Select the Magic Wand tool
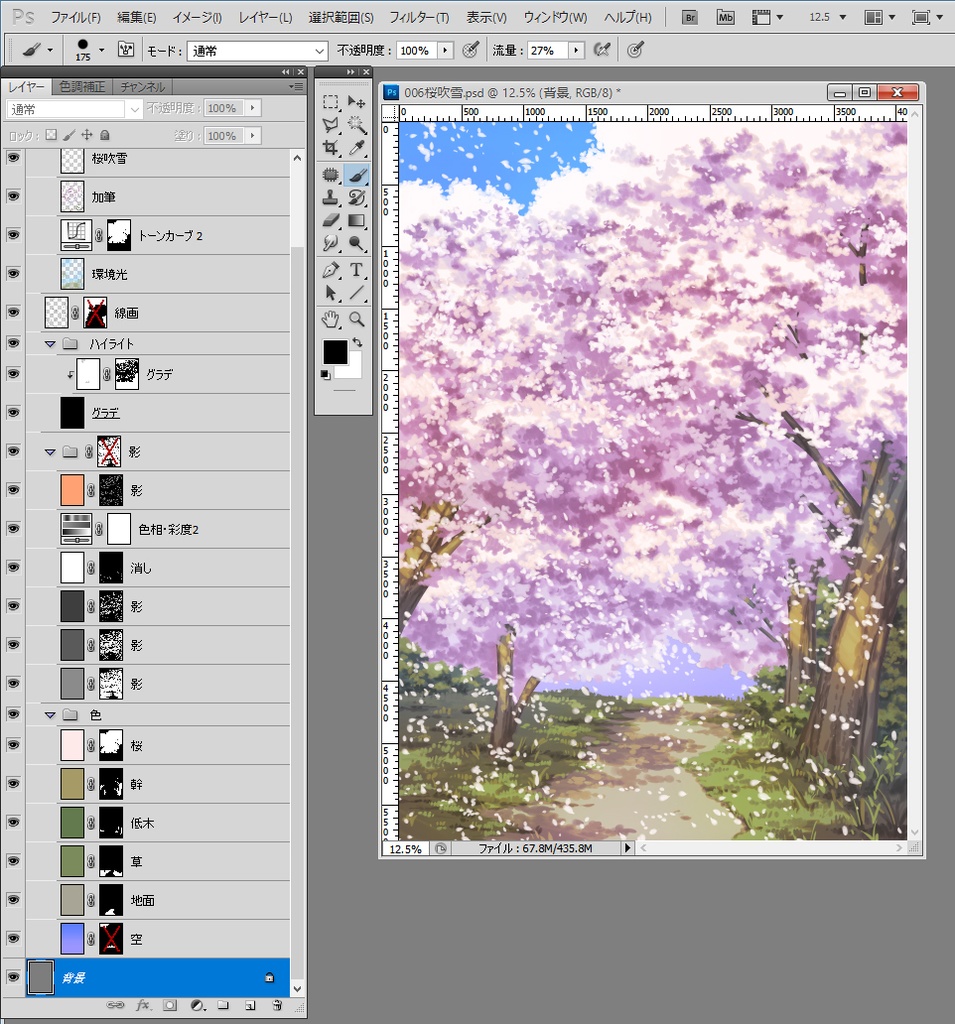 [356, 125]
